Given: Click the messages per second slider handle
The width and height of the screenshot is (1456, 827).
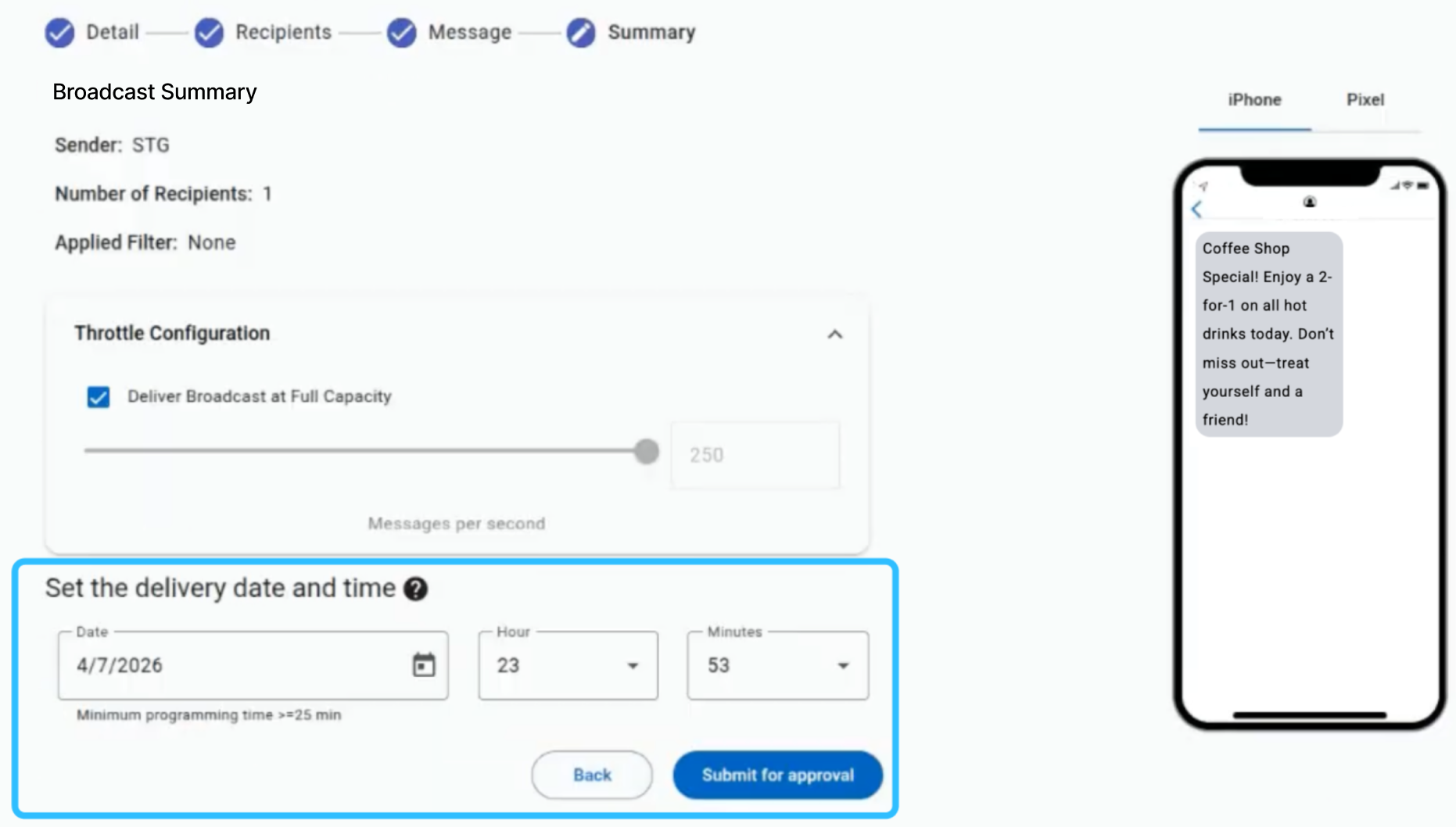Looking at the screenshot, I should pos(647,451).
